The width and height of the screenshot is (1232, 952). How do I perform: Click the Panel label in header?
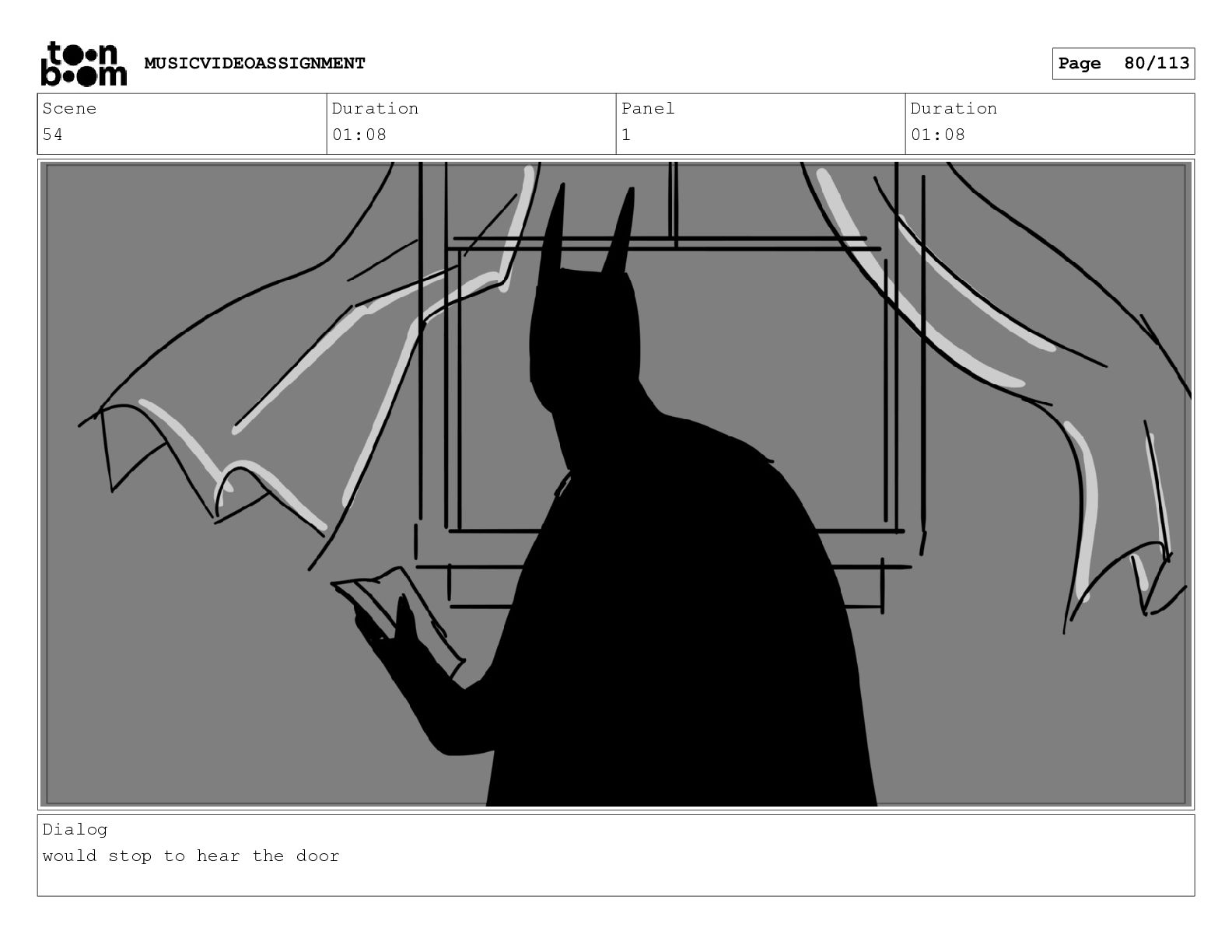(x=648, y=108)
